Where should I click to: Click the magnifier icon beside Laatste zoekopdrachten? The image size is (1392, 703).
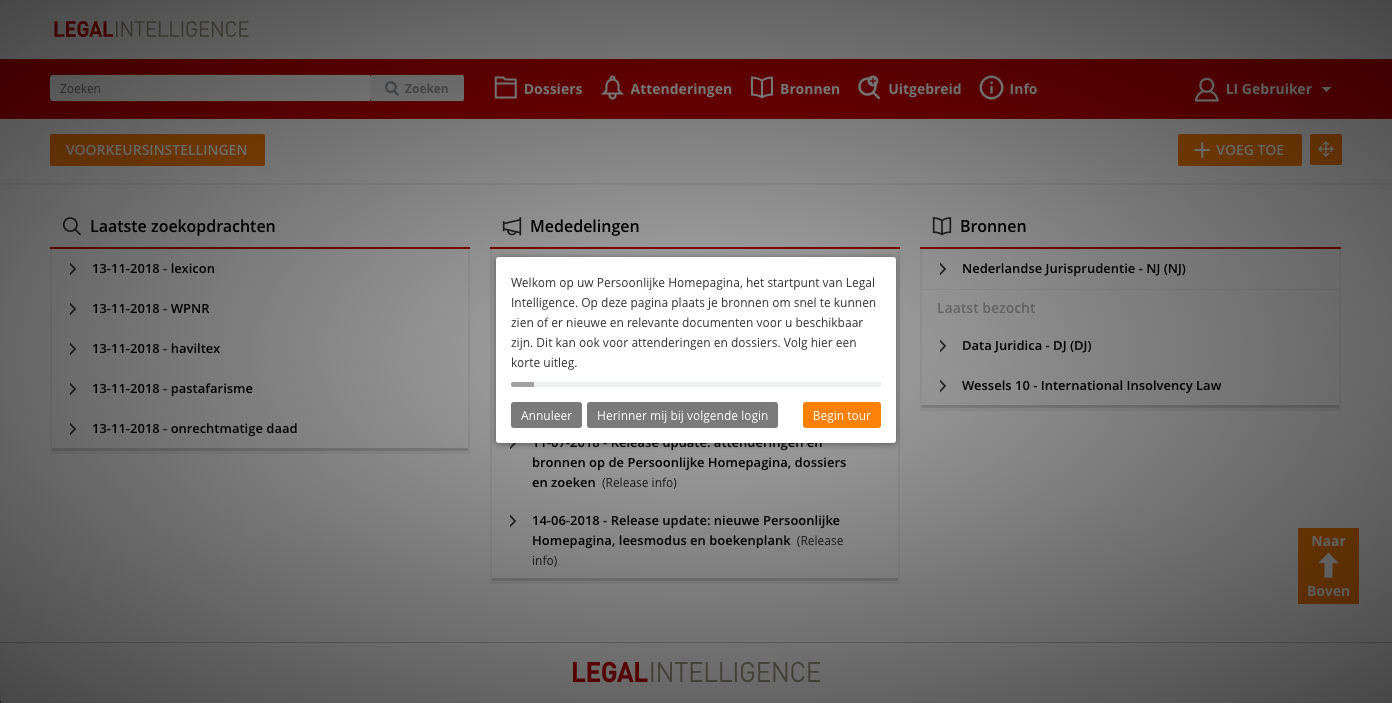[71, 226]
